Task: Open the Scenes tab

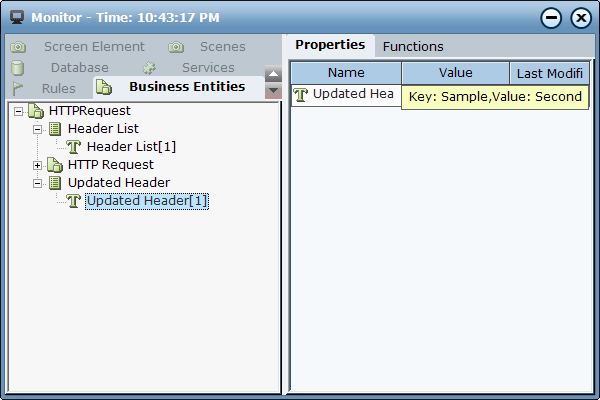Action: click(222, 47)
